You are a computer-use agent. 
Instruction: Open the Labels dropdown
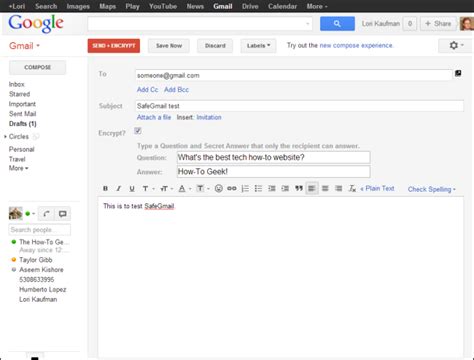(x=258, y=46)
